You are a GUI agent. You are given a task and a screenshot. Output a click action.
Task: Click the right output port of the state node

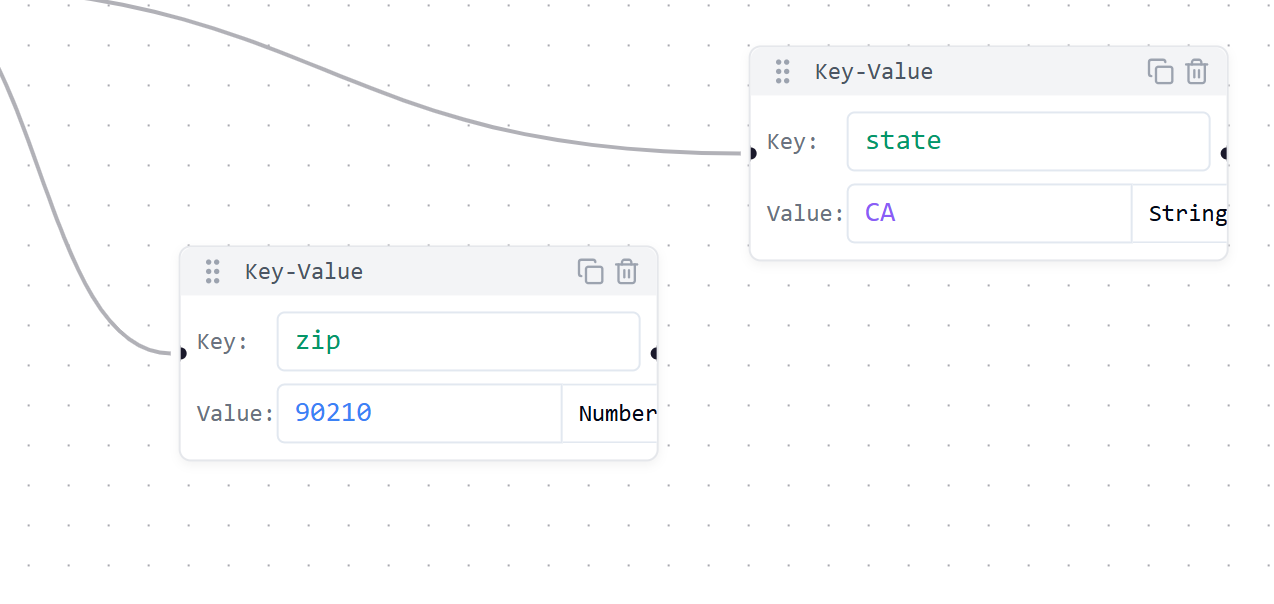(1226, 154)
